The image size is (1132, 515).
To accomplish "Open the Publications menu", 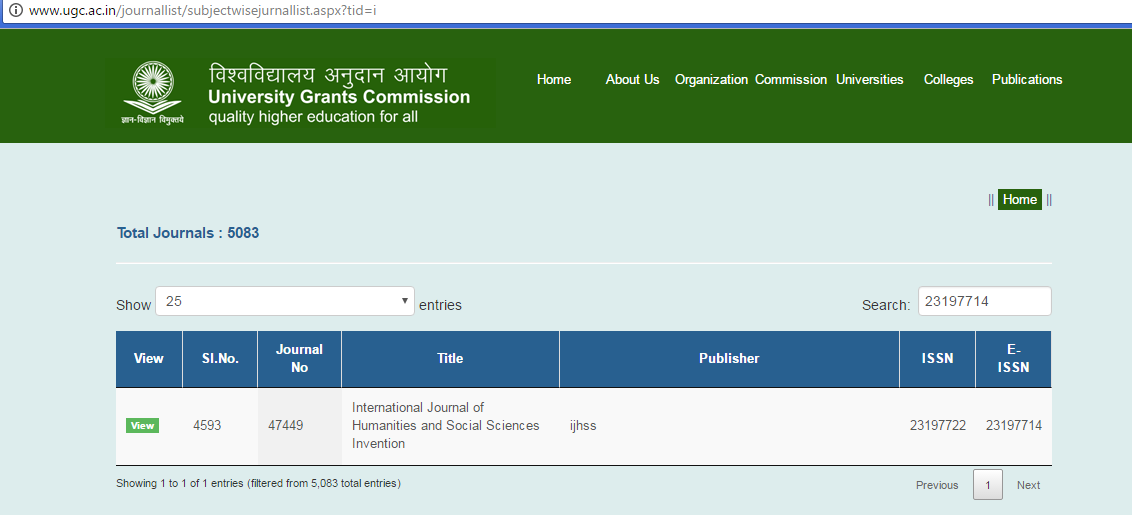I will (1027, 80).
